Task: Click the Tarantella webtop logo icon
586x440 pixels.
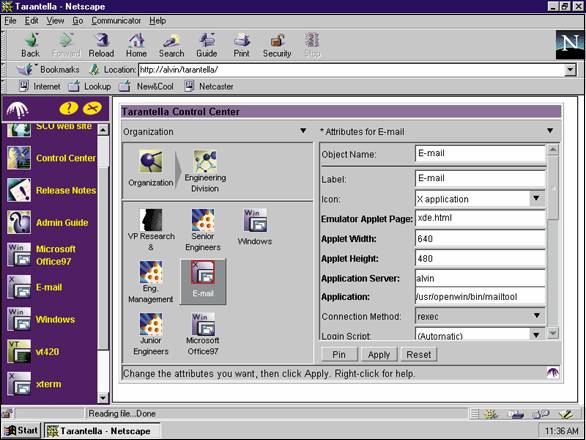Action: (17, 110)
